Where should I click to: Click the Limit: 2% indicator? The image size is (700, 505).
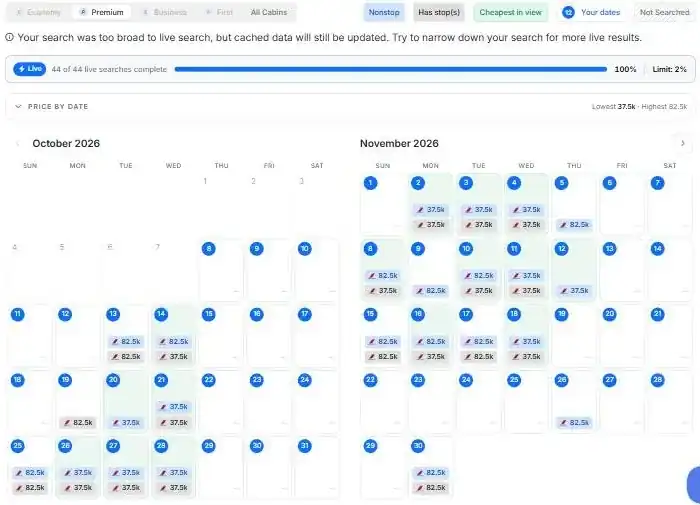(x=669, y=69)
